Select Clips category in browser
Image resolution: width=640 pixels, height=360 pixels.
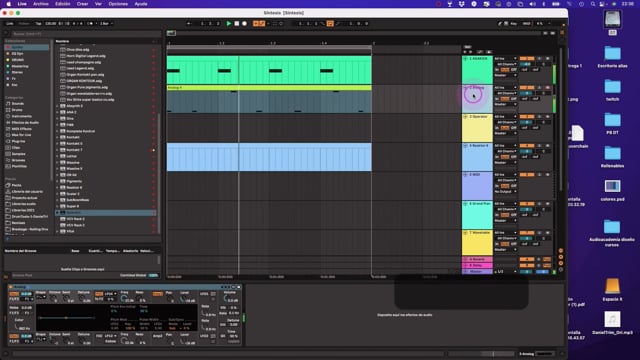point(16,147)
